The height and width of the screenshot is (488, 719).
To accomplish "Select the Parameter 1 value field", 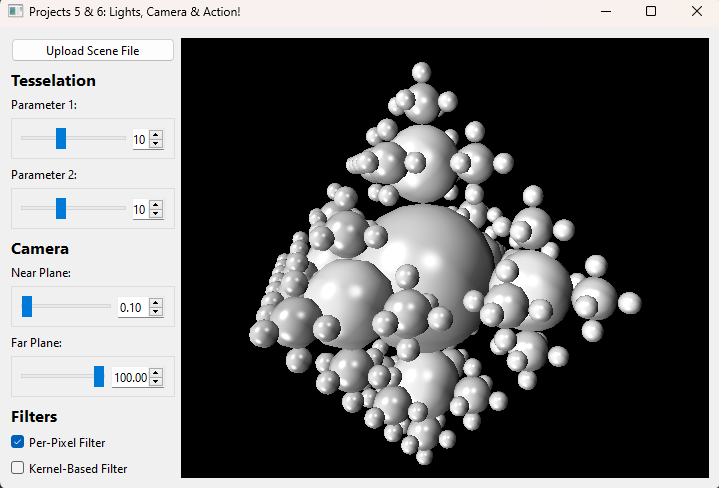I will pos(140,139).
